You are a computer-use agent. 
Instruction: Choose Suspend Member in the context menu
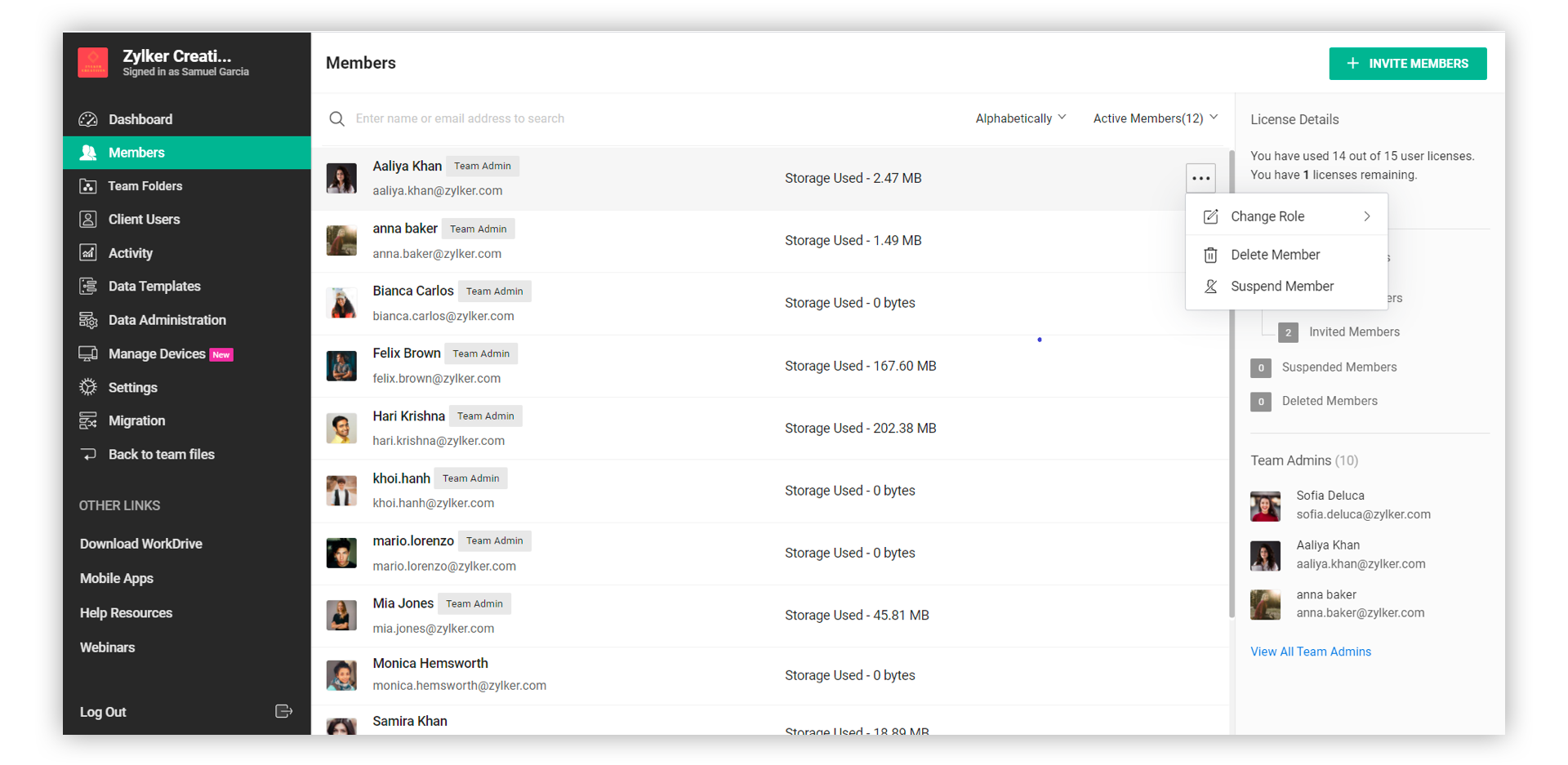[1281, 287]
